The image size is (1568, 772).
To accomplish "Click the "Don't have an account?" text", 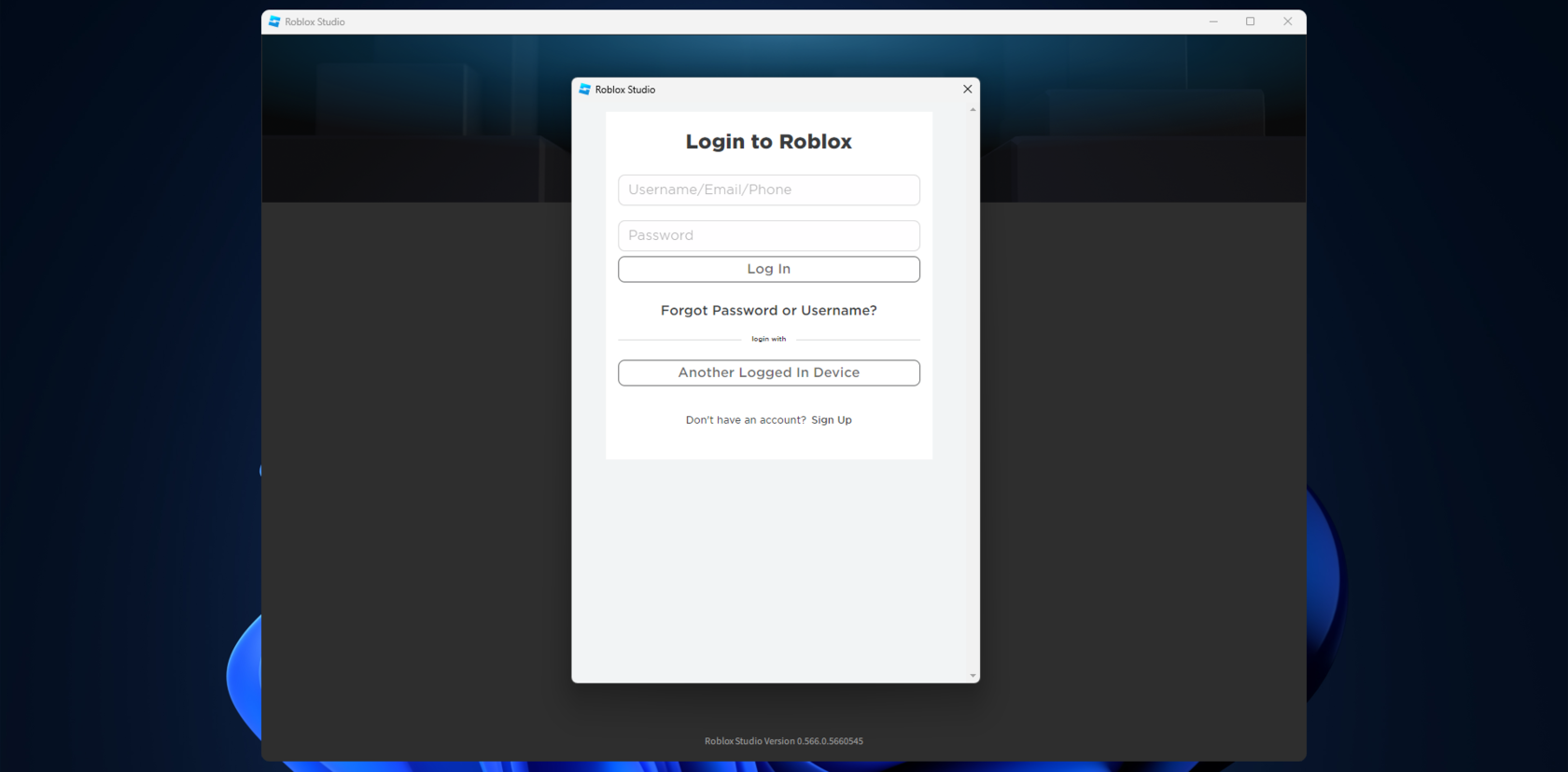I will point(746,420).
